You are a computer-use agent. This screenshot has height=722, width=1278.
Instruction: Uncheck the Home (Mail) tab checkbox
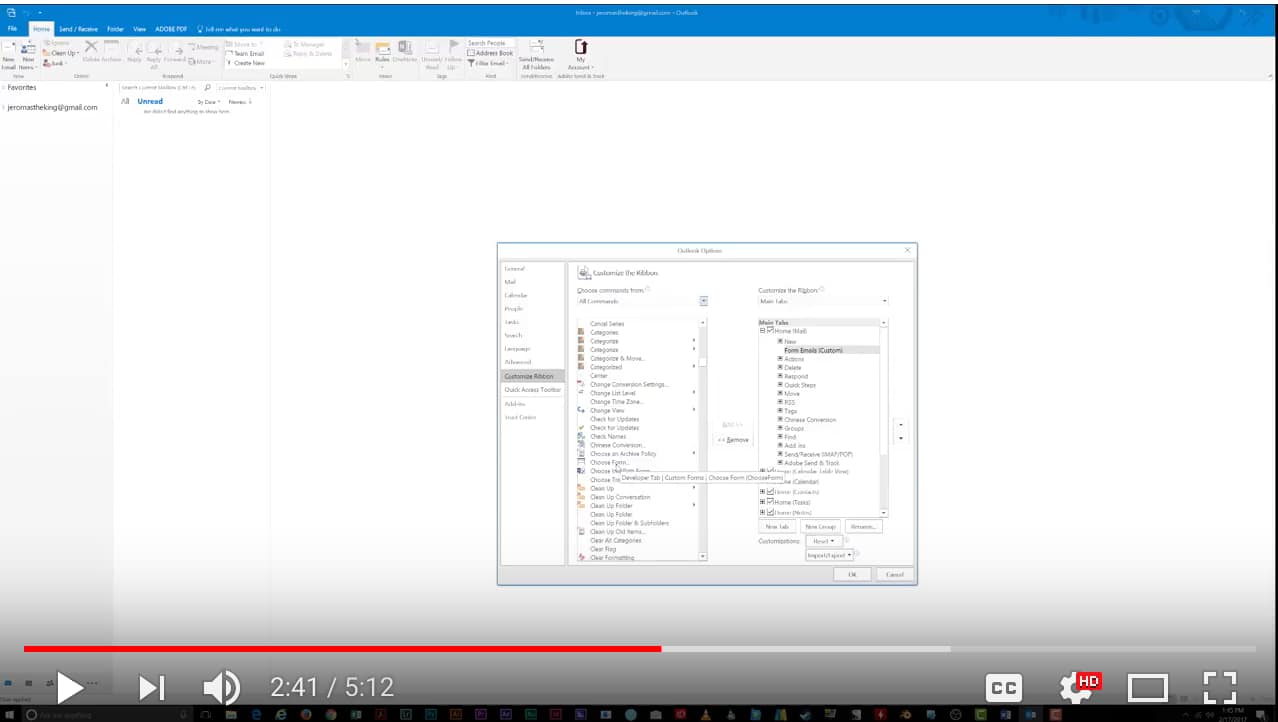coord(770,331)
